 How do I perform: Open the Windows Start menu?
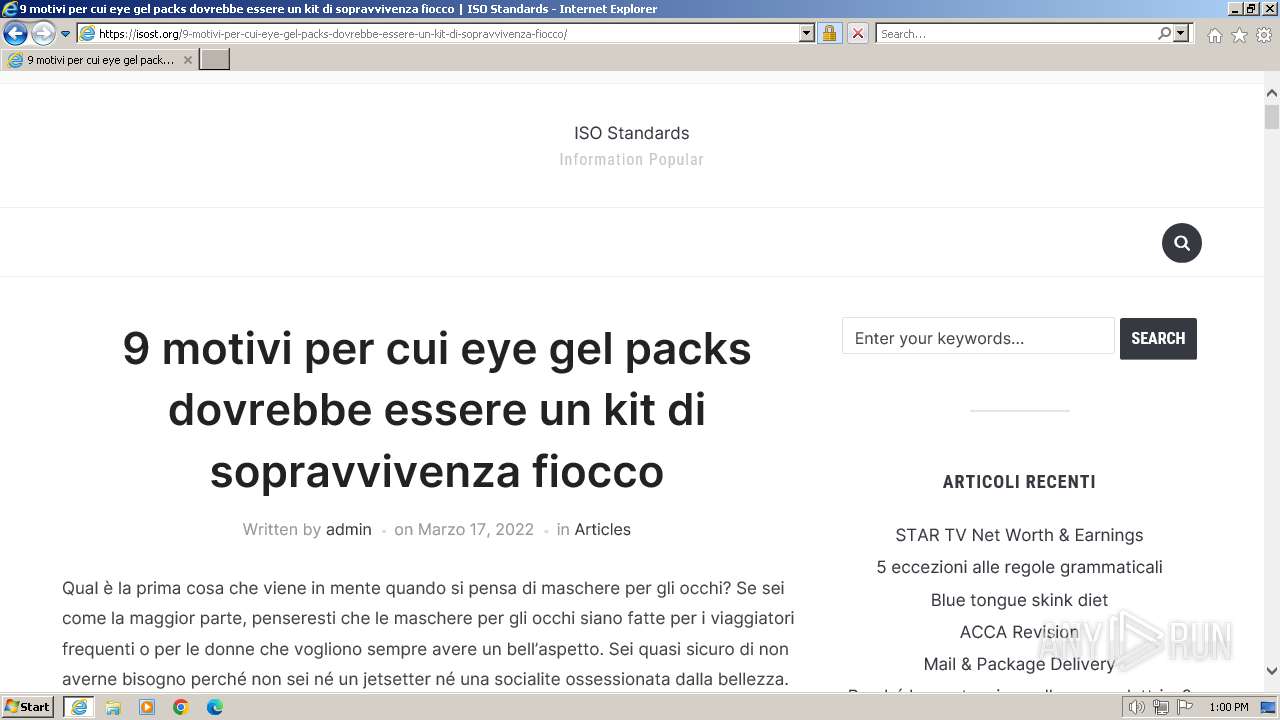pos(27,707)
